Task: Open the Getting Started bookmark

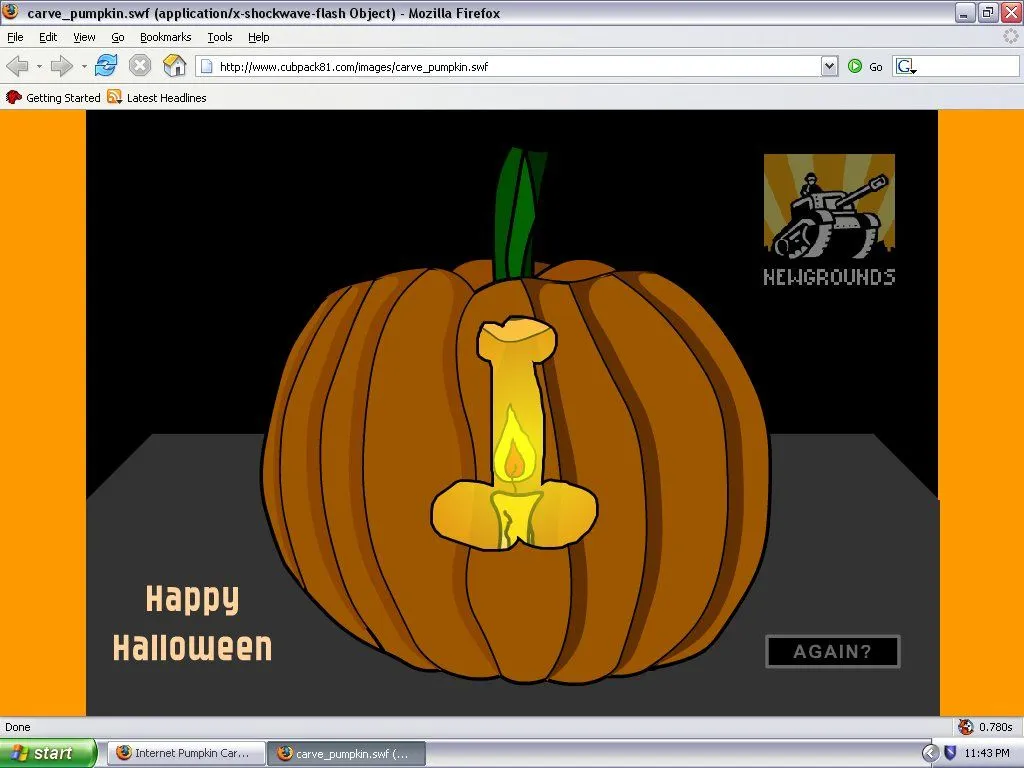Action: (x=54, y=98)
